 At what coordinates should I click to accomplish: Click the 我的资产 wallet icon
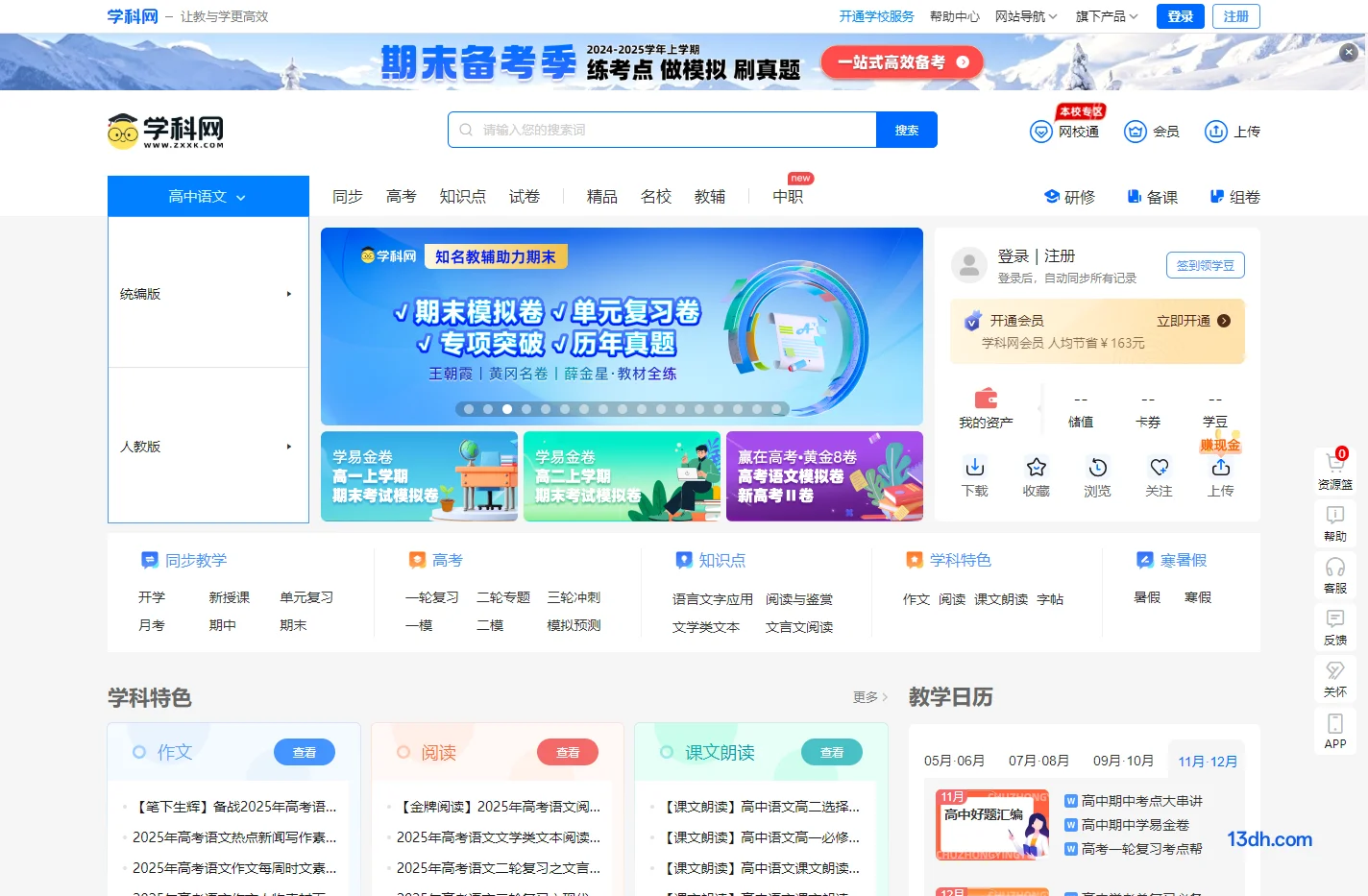(986, 399)
